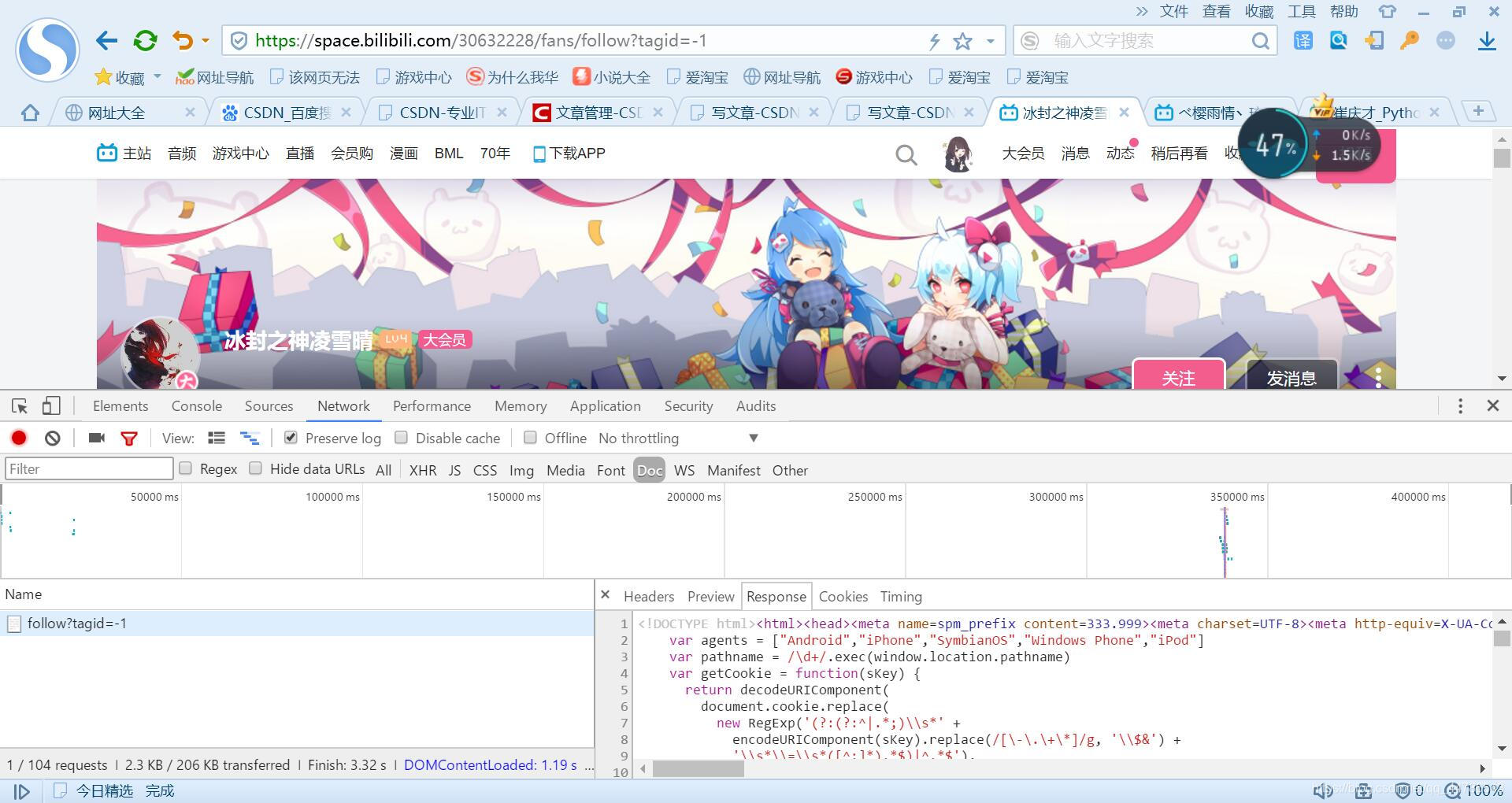The image size is (1512, 803).
Task: Clear network log with ban icon
Action: (53, 439)
